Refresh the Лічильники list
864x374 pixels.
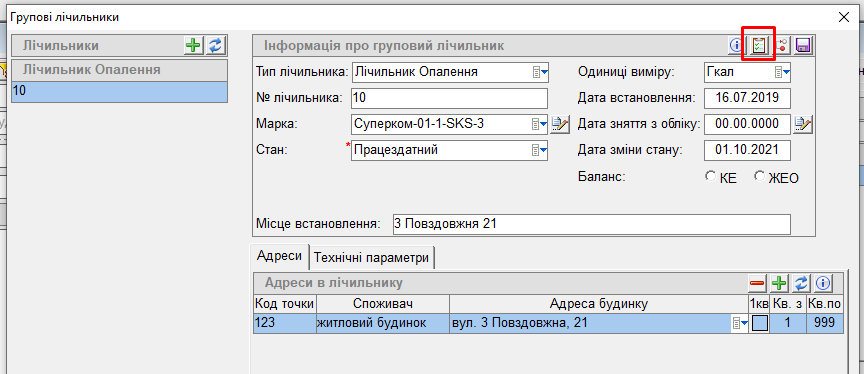(215, 46)
